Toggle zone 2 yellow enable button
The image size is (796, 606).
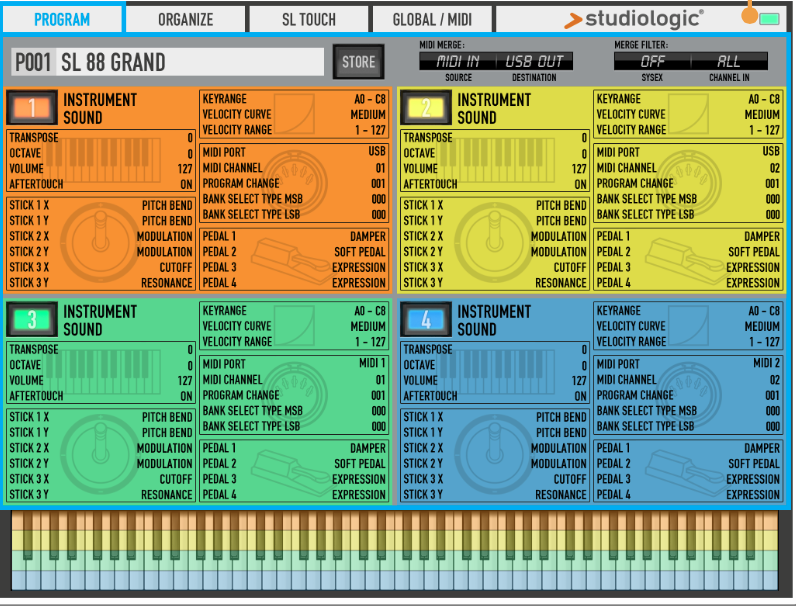point(425,108)
